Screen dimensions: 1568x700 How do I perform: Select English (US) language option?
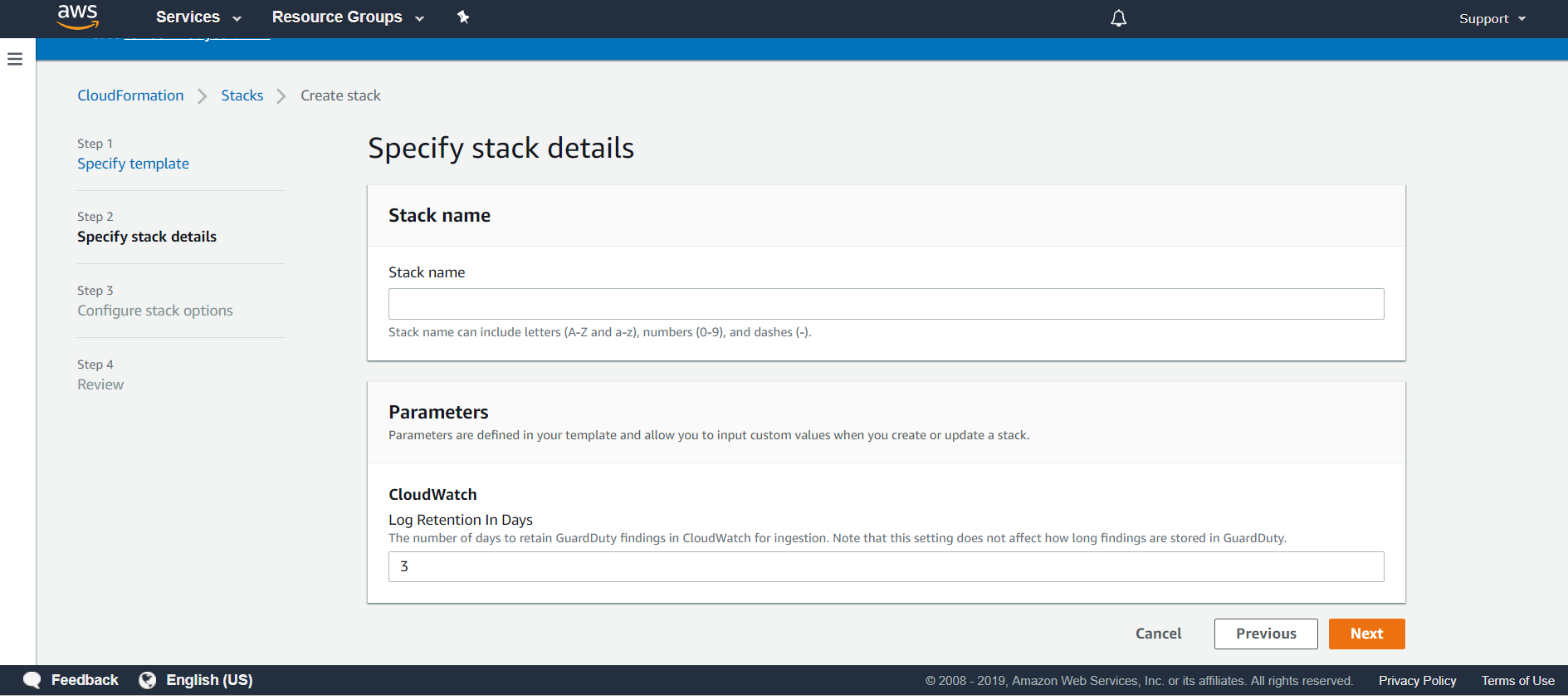coord(209,680)
